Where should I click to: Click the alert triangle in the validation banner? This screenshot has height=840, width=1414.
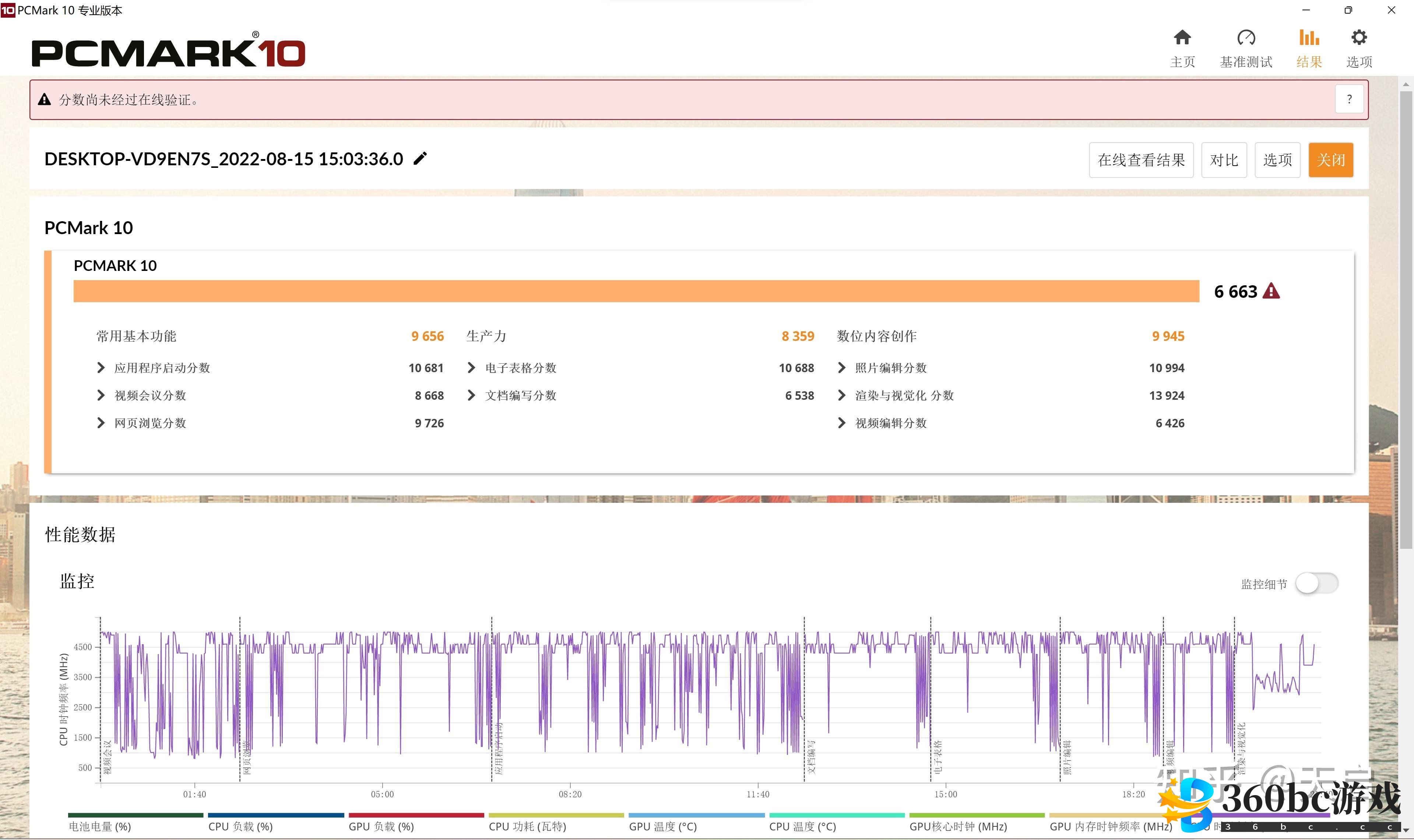coord(44,100)
